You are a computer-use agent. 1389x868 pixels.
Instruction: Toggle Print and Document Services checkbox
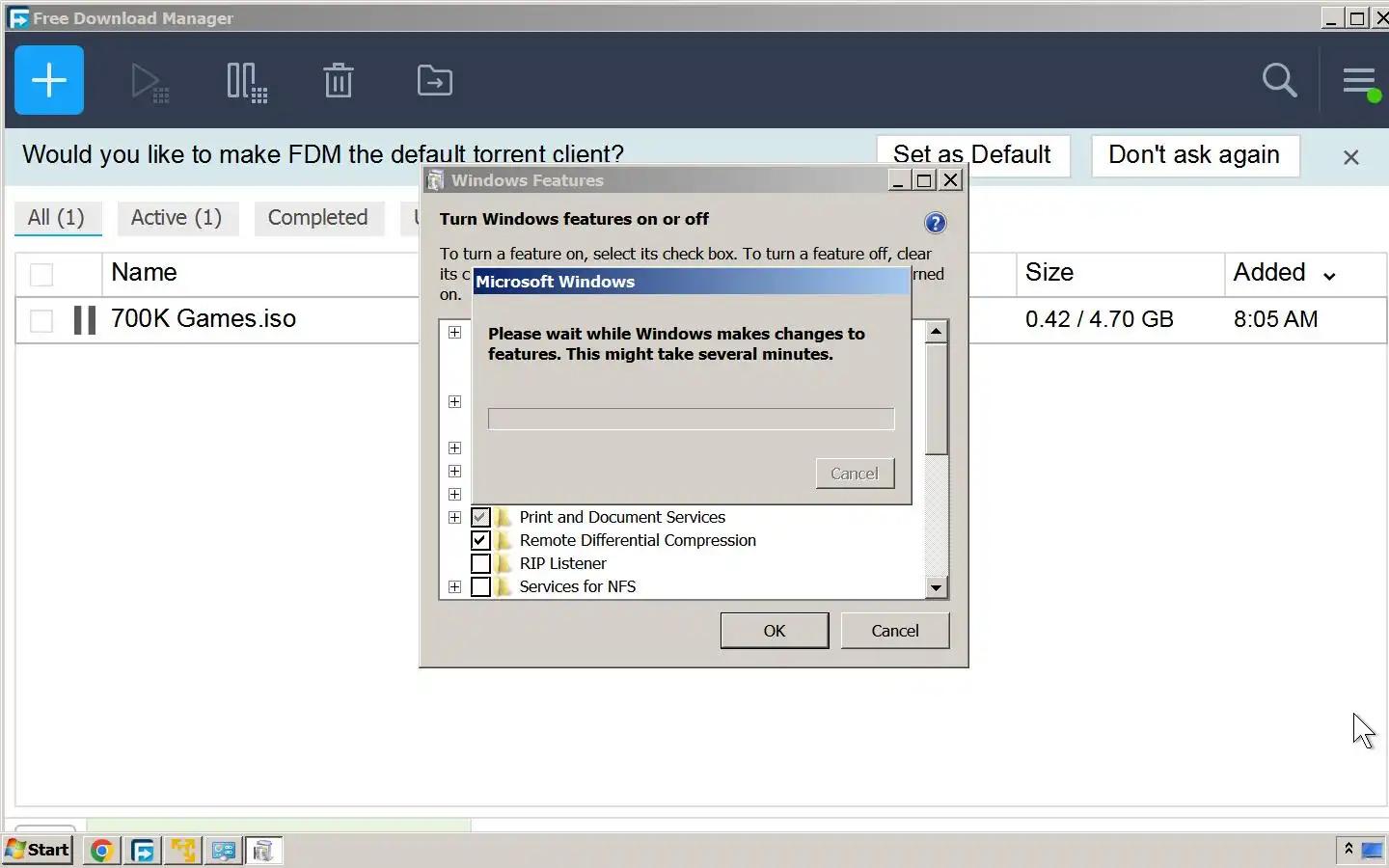tap(480, 518)
